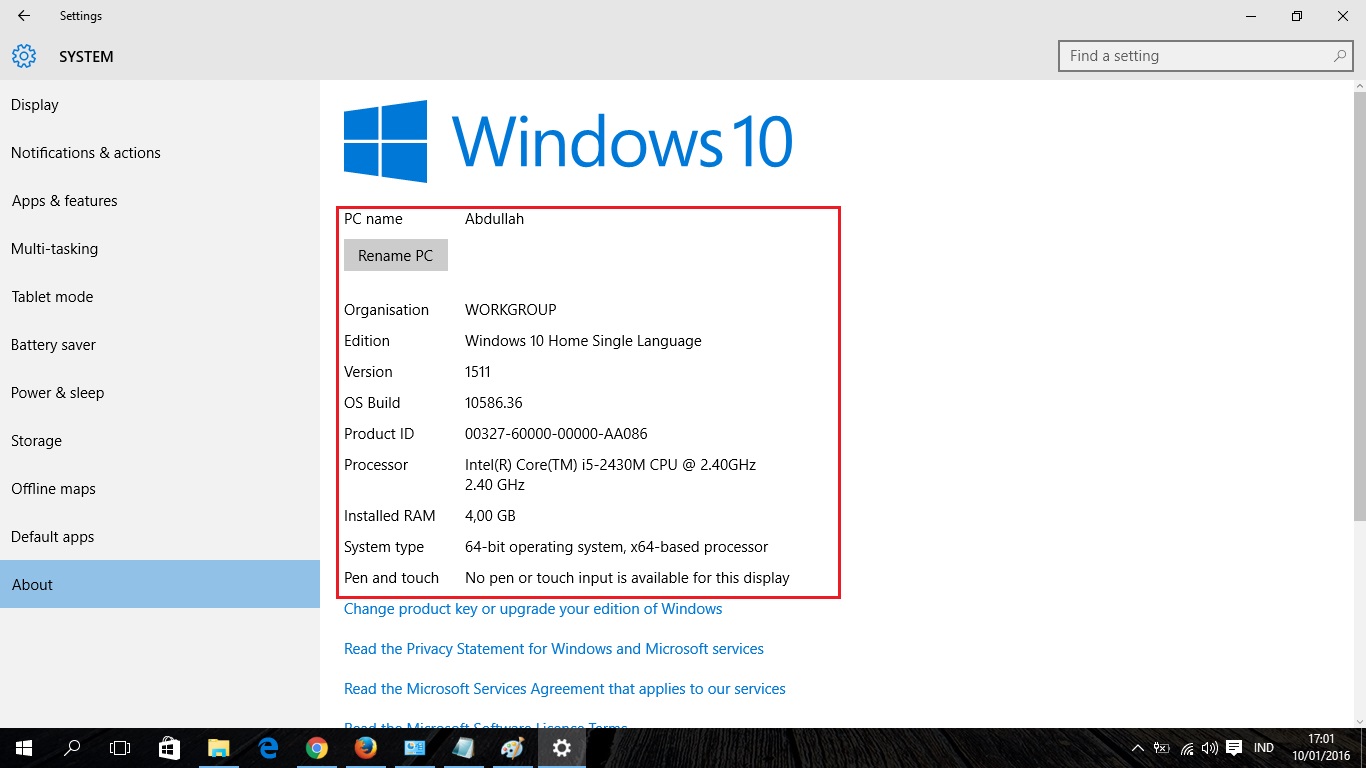Click the No pen or touch input text
Screen dimensions: 1366x768
(x=627, y=578)
